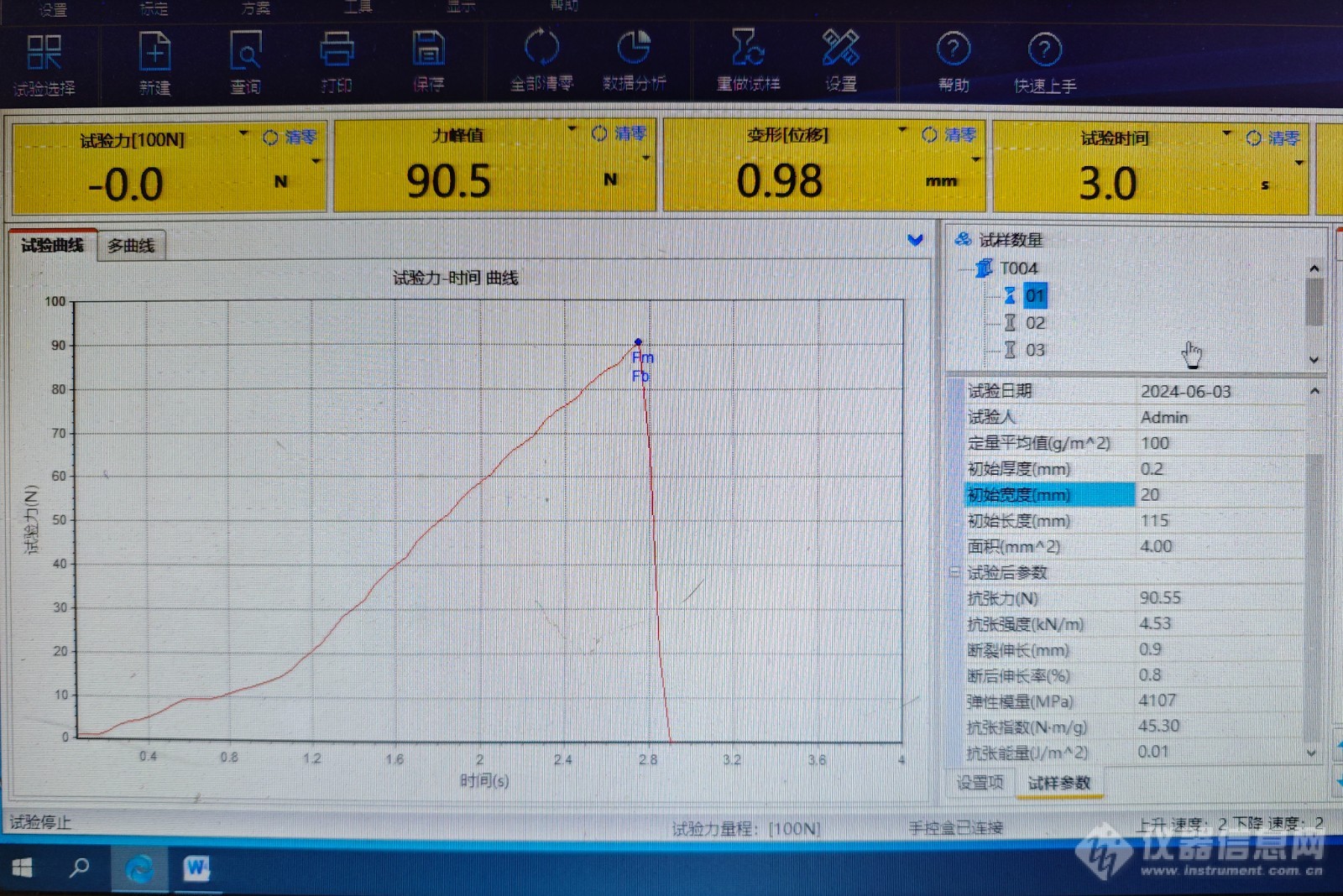Screen dimensions: 1343x896
Task: Select the 抗张强度(kN/m) result row
Action: click(x=1135, y=624)
